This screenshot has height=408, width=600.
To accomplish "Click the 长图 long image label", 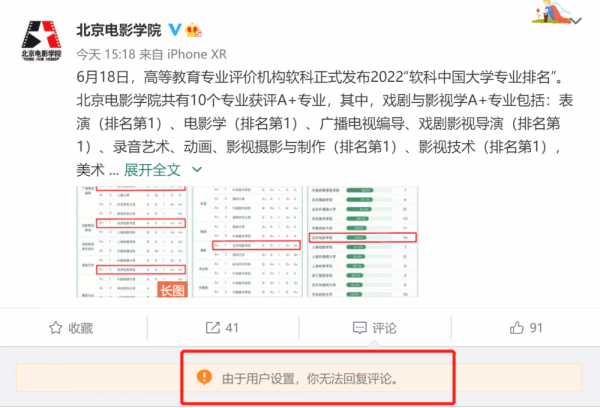I will tap(172, 290).
